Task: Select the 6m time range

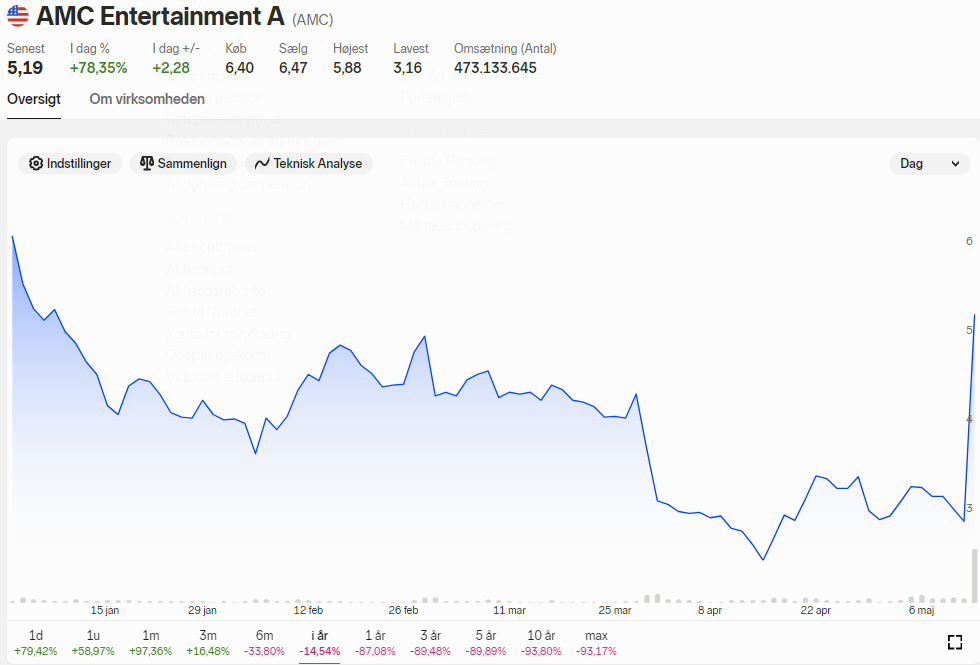Action: 264,642
